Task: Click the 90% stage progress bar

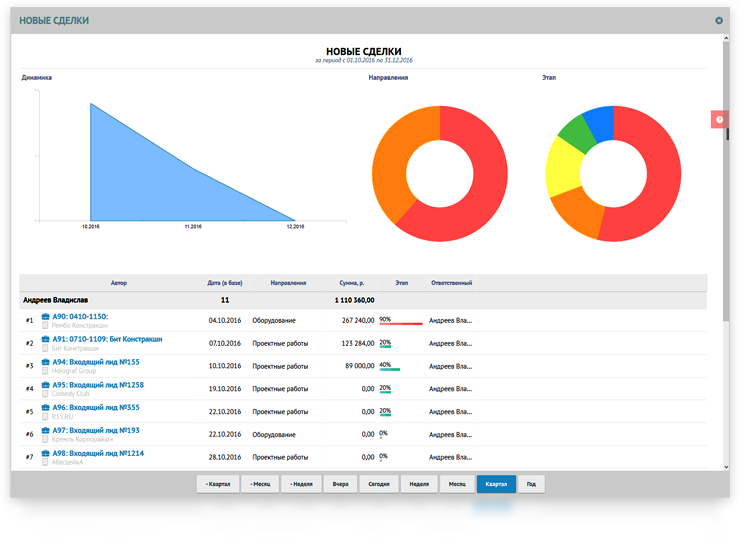Action: coord(400,324)
